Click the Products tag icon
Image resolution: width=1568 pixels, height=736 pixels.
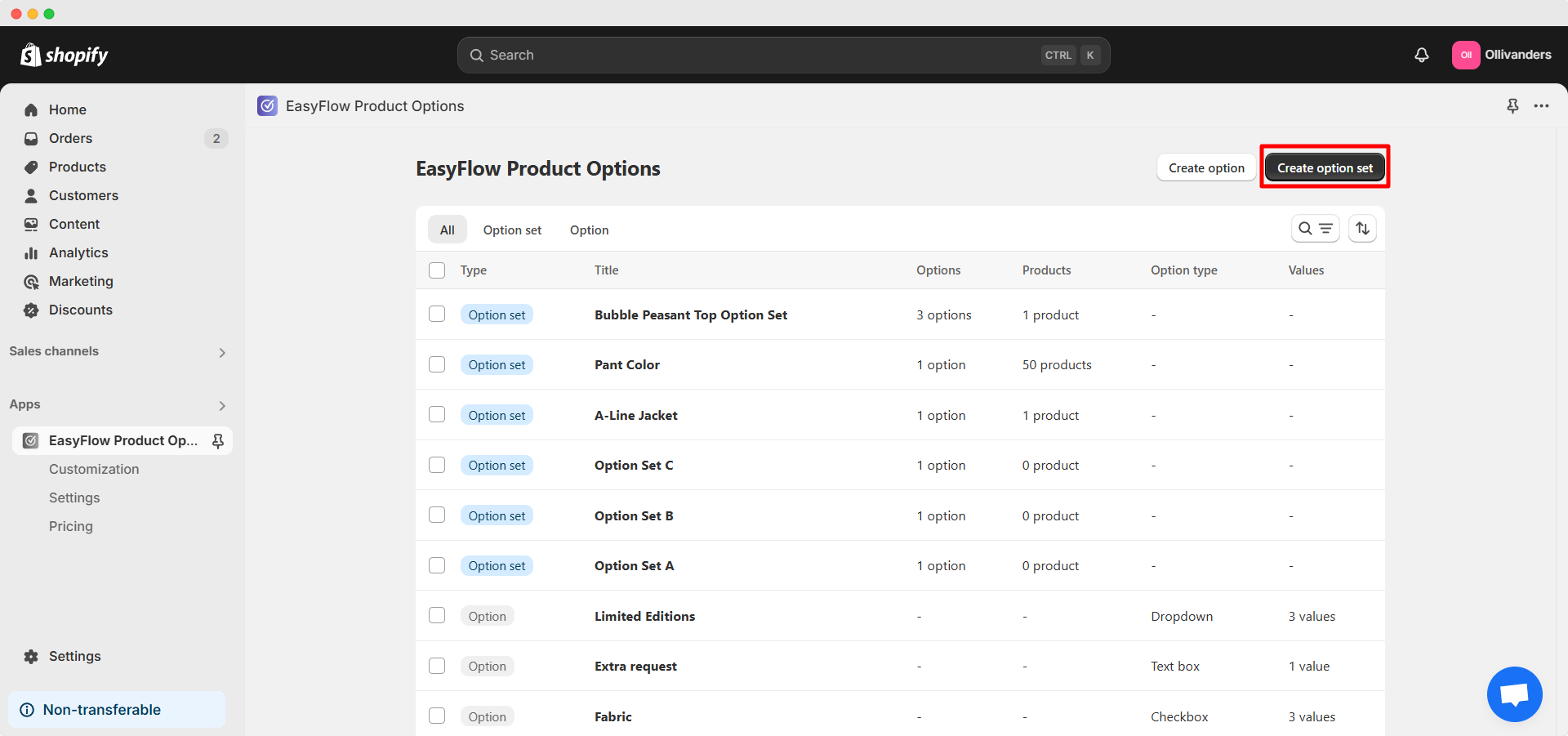[x=31, y=167]
